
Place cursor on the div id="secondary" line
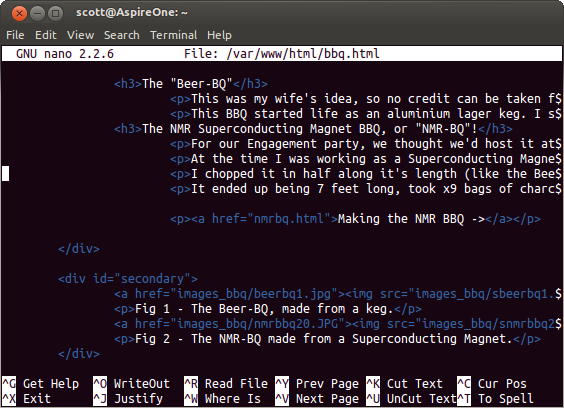point(128,279)
